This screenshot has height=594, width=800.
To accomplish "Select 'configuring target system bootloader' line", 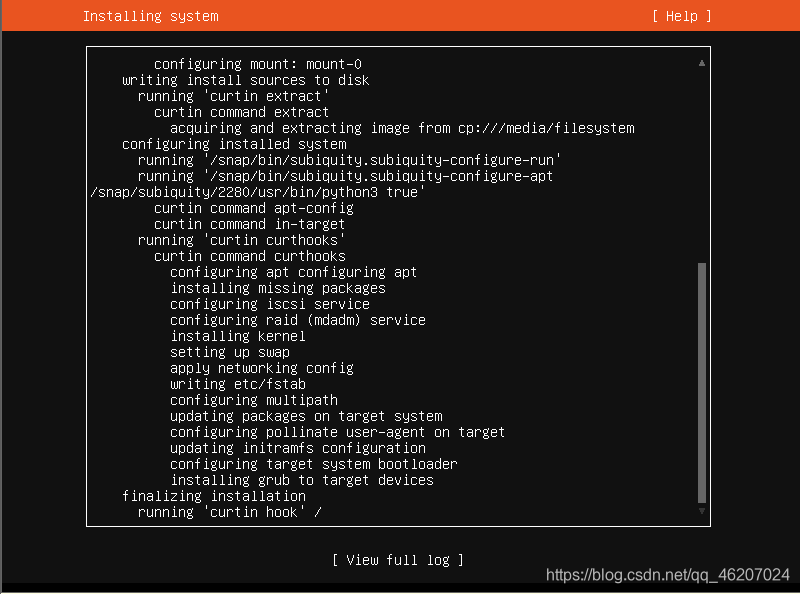I will (x=314, y=464).
